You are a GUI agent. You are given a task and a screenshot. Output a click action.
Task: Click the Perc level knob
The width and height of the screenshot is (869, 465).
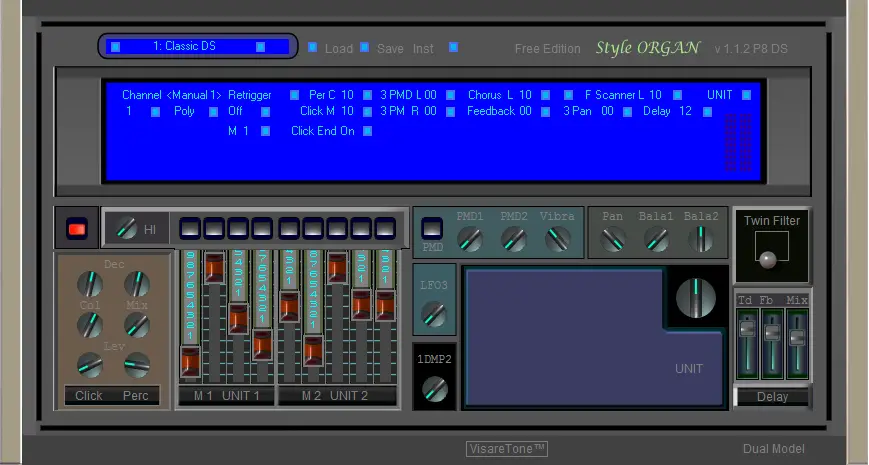point(136,365)
